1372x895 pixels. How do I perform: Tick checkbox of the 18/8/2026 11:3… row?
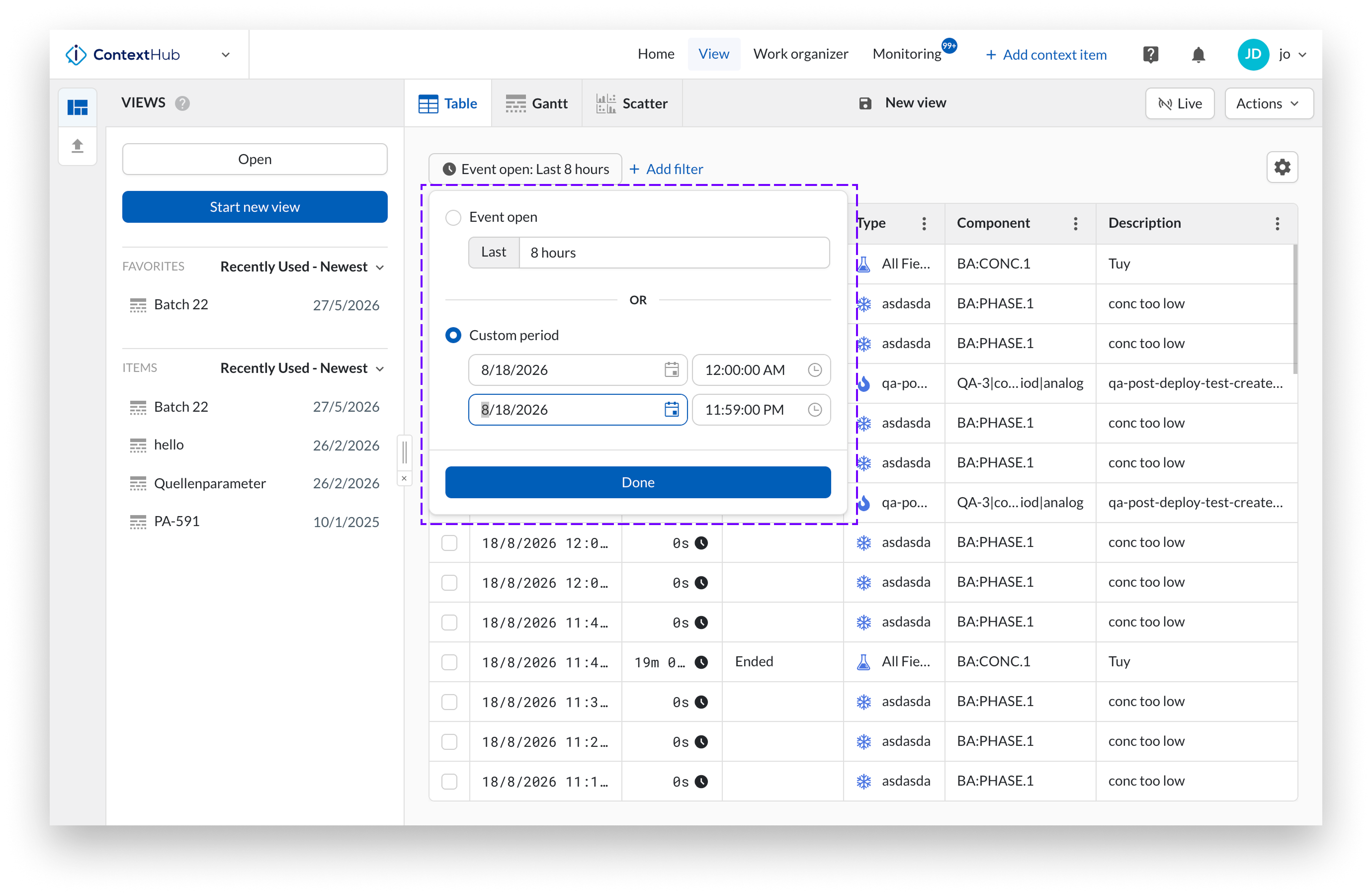click(x=449, y=702)
